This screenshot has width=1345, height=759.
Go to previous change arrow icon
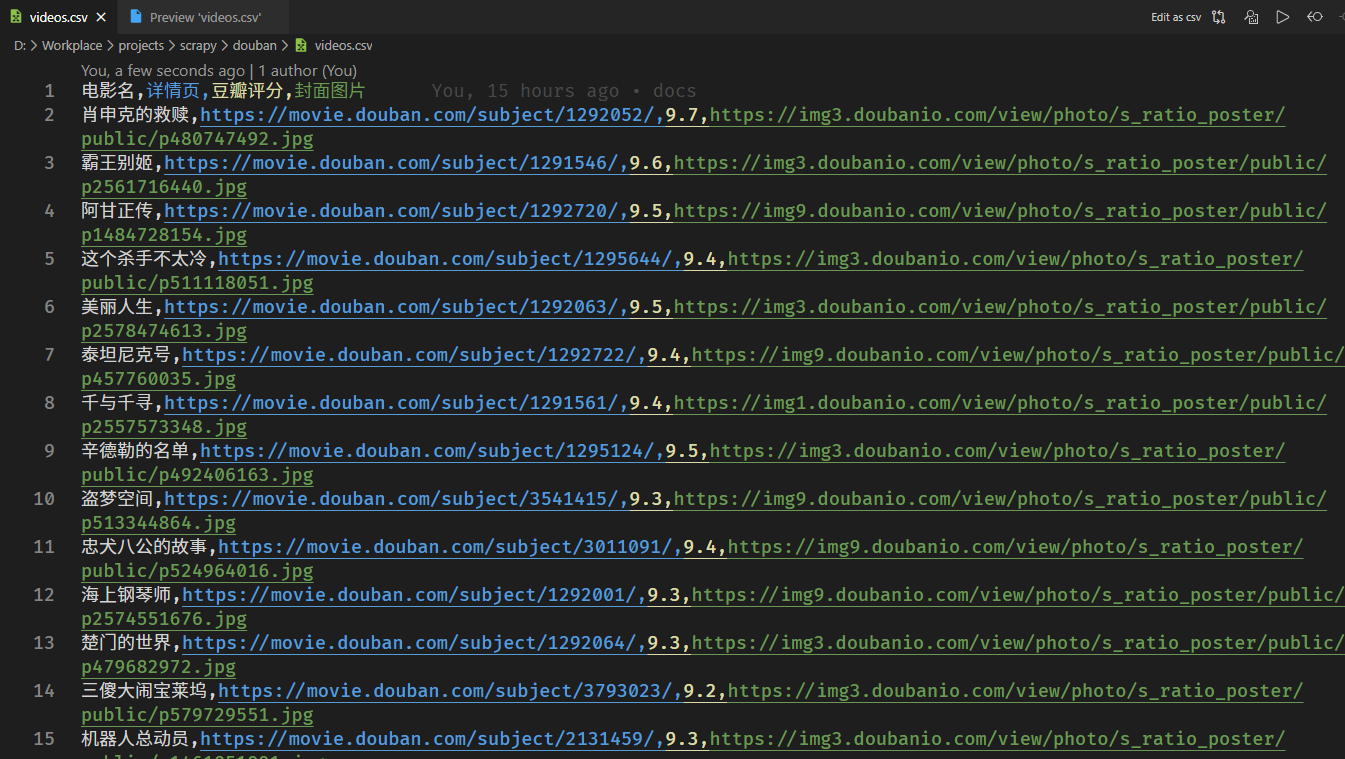pyautogui.click(x=1315, y=17)
